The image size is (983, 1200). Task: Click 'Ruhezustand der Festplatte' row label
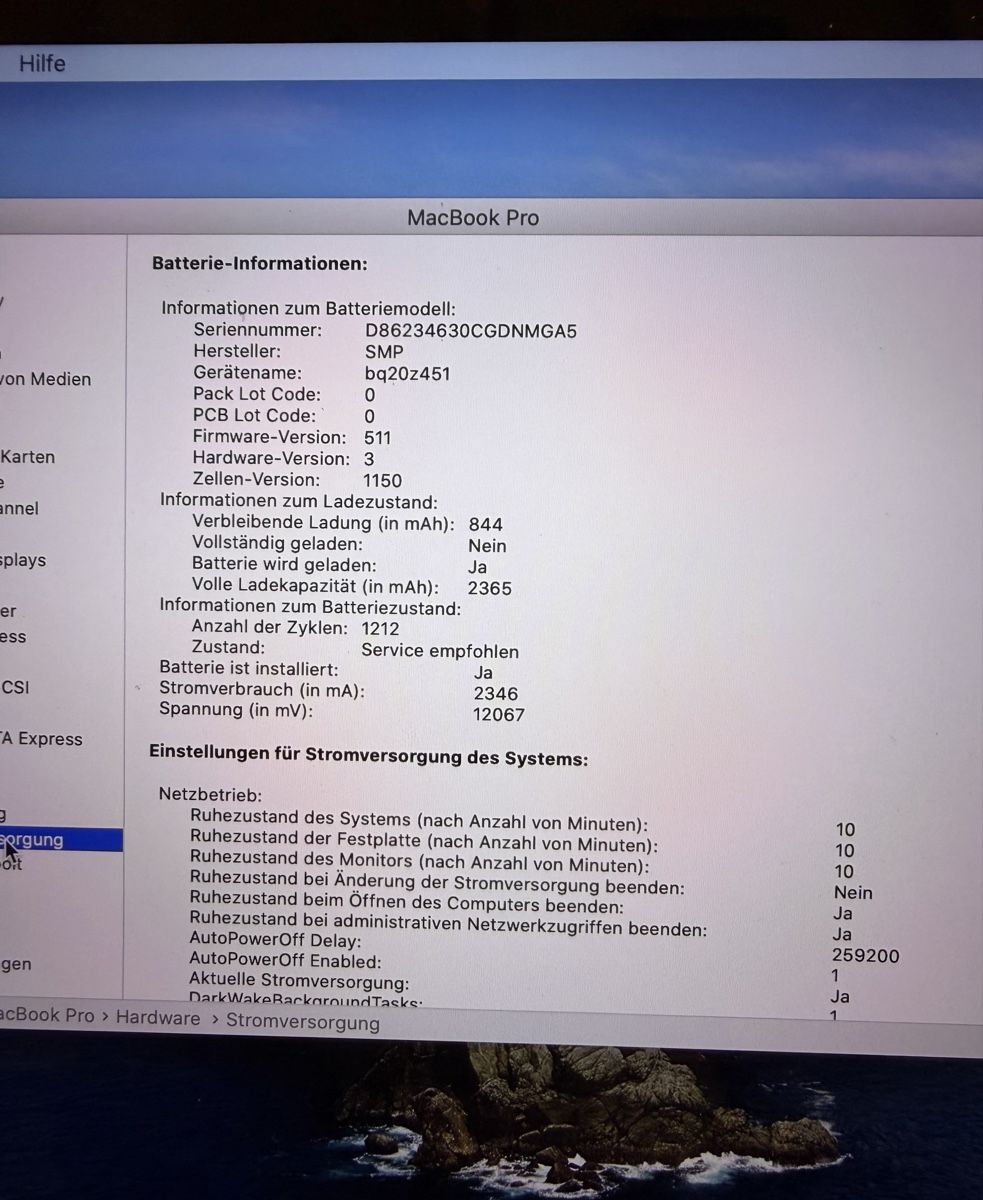tap(424, 841)
